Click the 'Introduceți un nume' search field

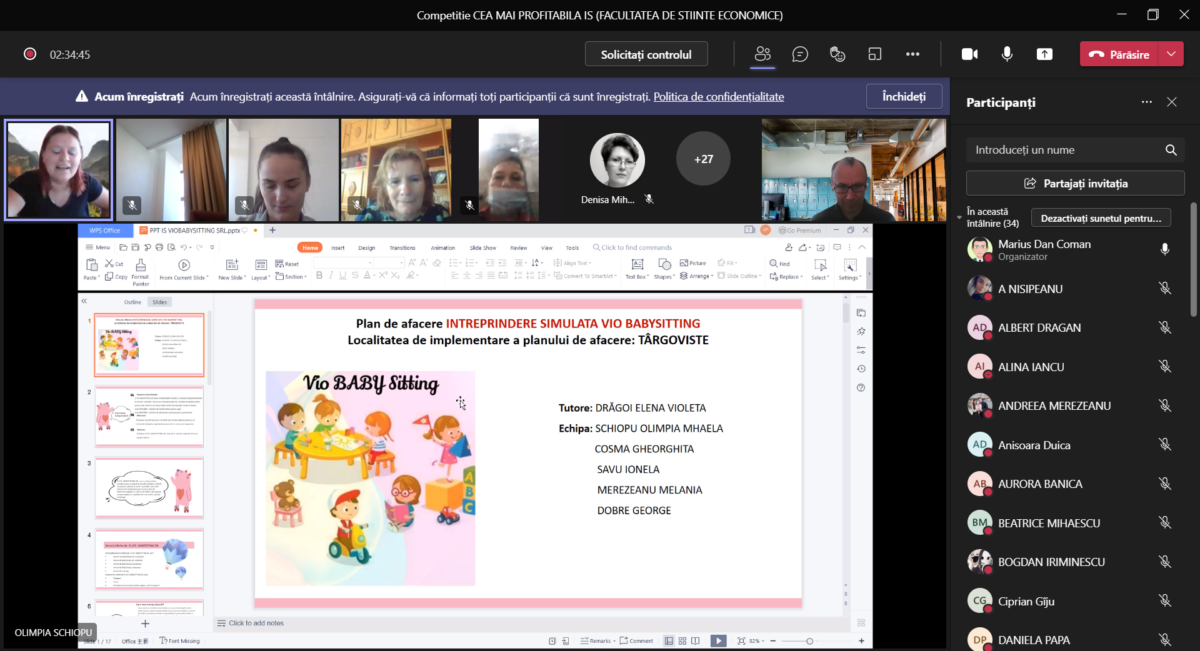[1060, 150]
